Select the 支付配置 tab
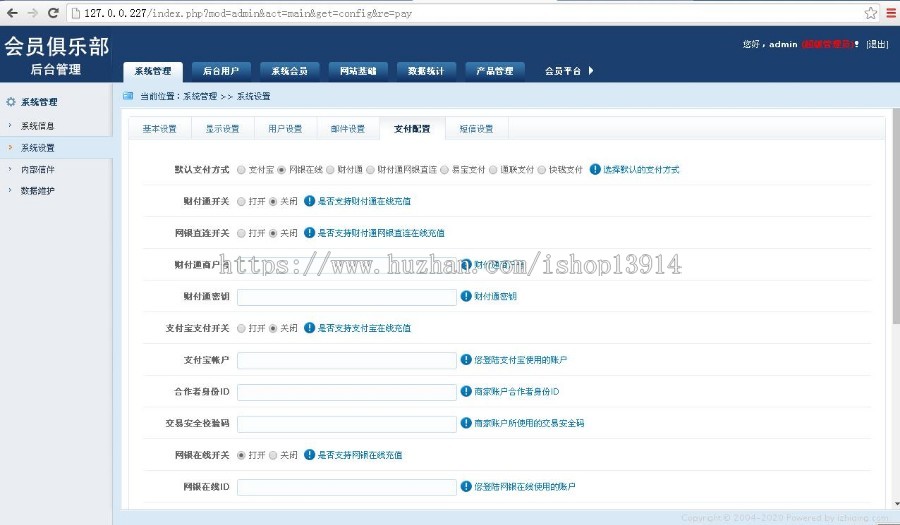 click(412, 129)
